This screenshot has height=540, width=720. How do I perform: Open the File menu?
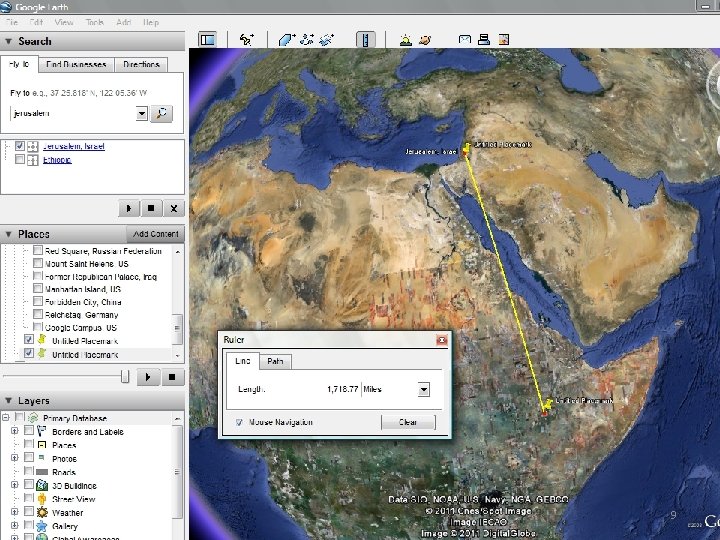coord(11,22)
